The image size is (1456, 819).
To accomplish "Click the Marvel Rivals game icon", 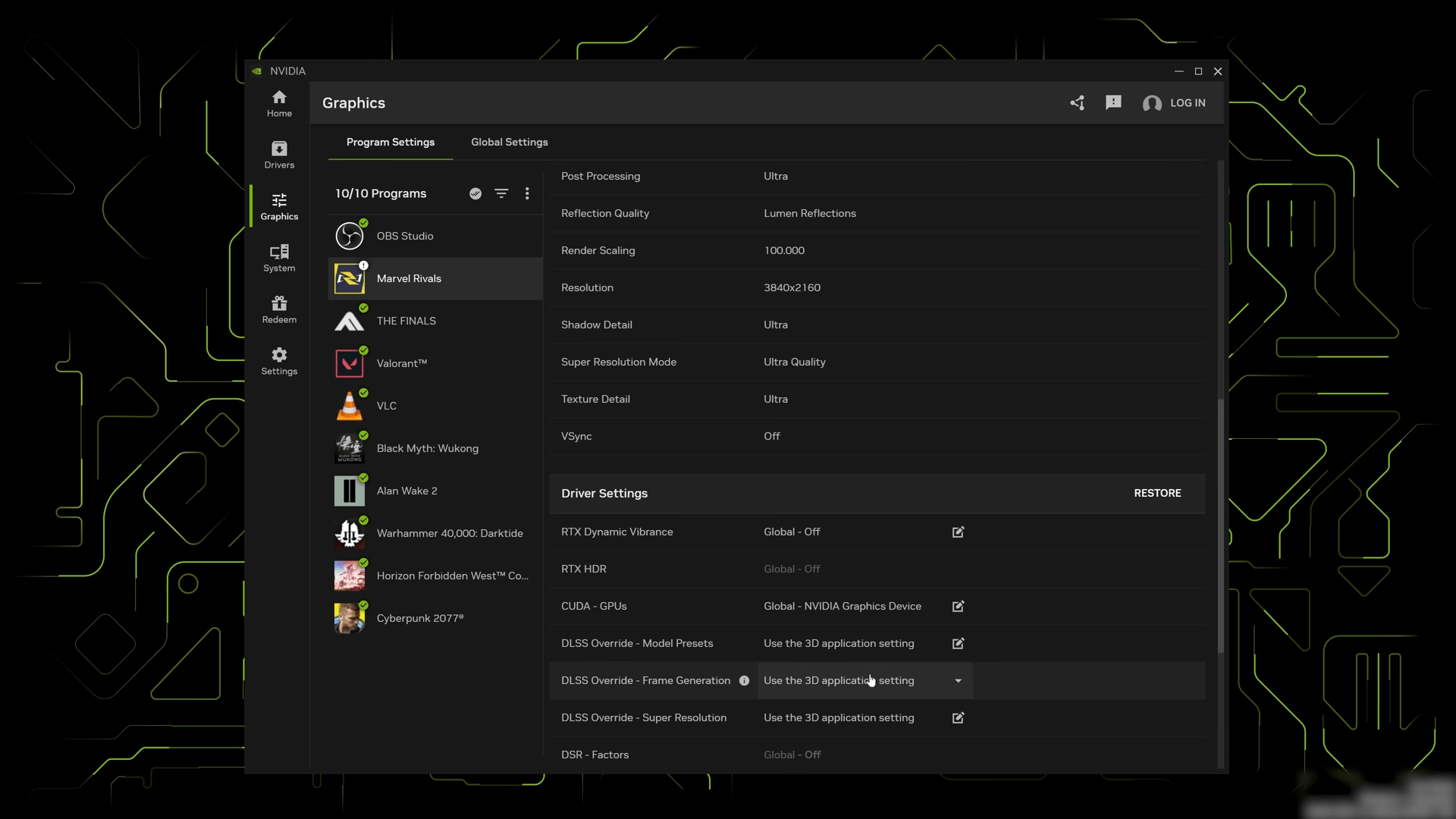I will coord(350,278).
